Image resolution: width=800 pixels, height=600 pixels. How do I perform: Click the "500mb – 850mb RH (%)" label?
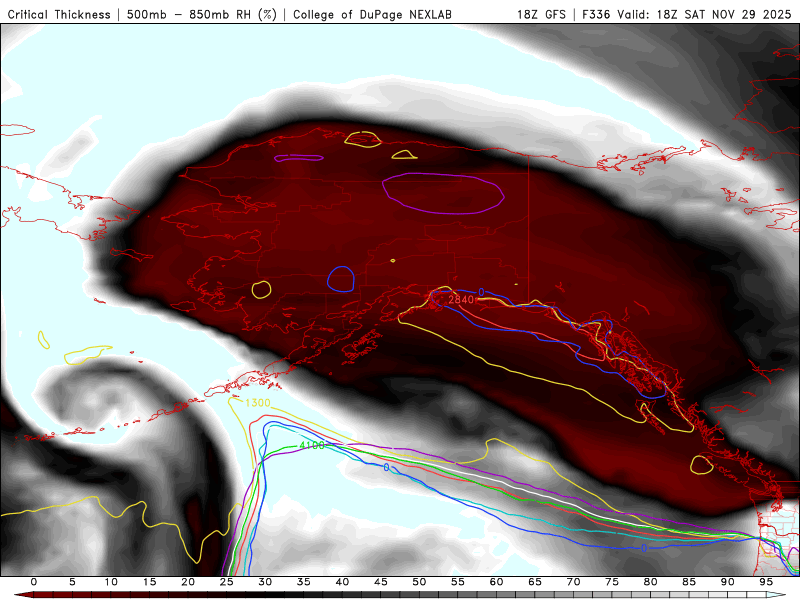click(202, 15)
